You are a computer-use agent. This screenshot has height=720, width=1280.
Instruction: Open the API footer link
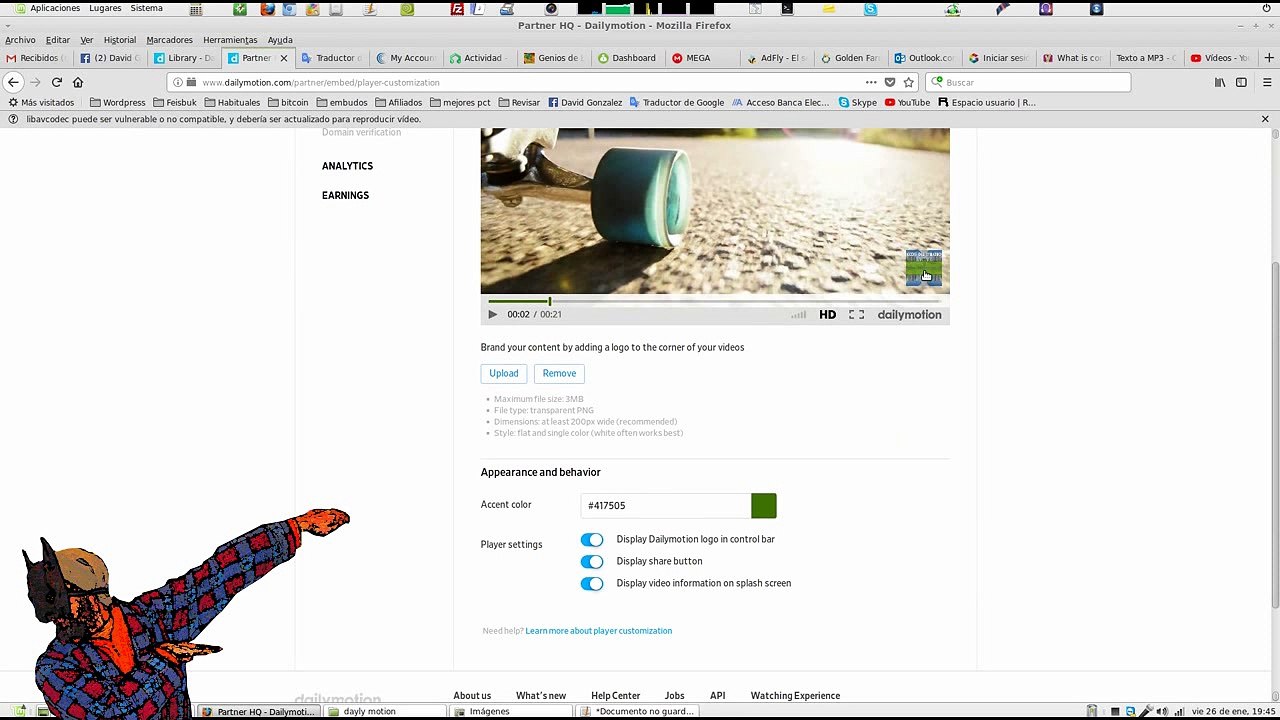[718, 696]
